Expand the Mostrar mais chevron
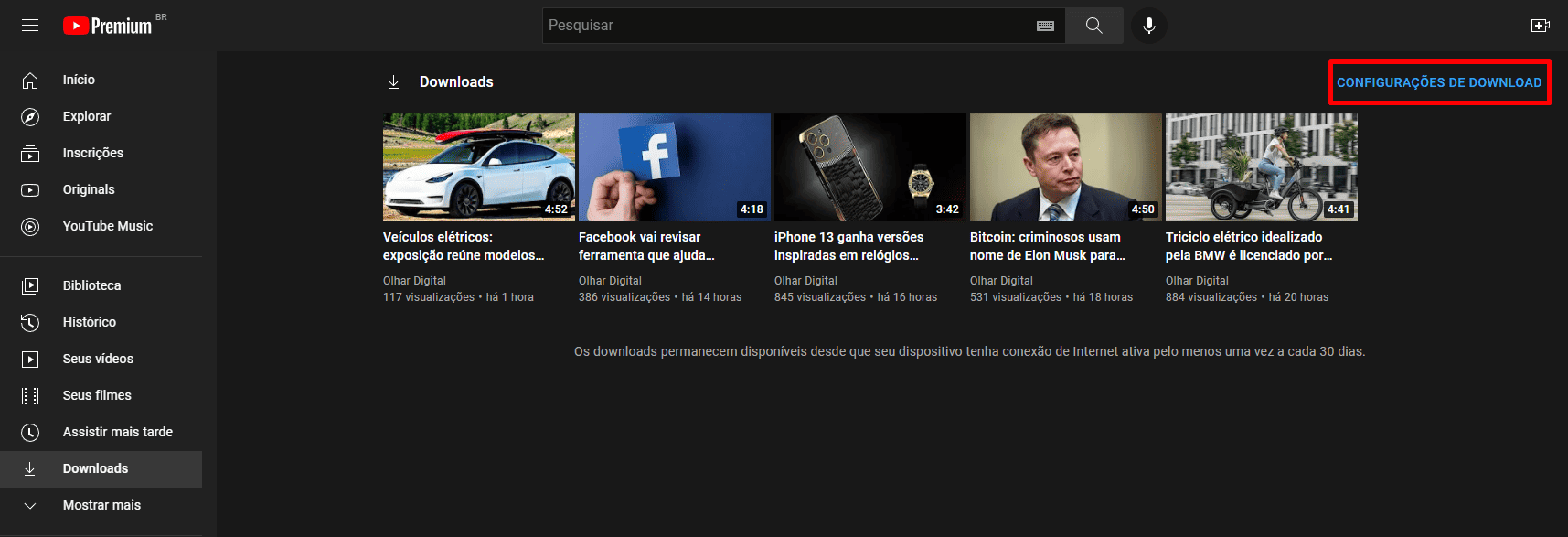 [30, 506]
